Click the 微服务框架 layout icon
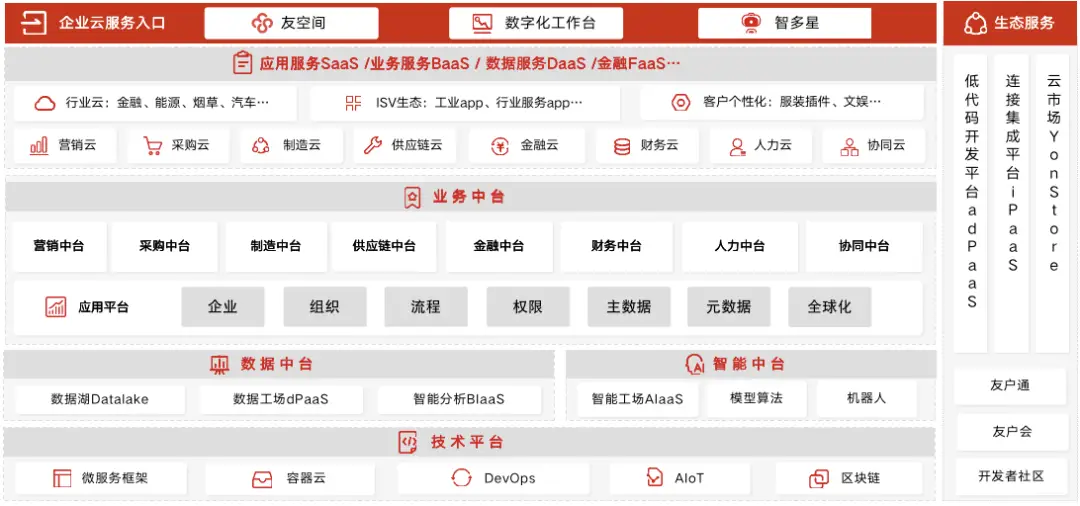 point(63,478)
